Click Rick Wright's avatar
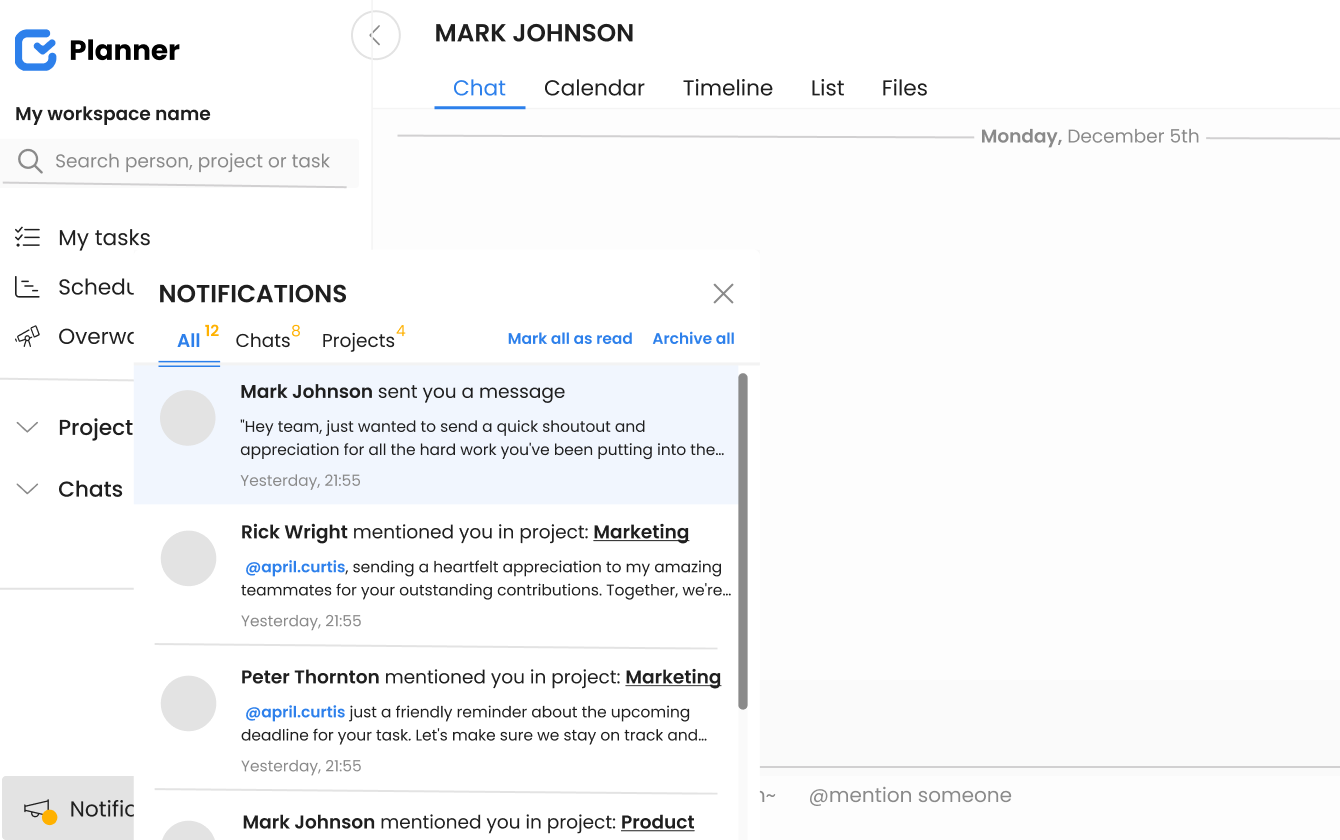1340x840 pixels. (188, 558)
